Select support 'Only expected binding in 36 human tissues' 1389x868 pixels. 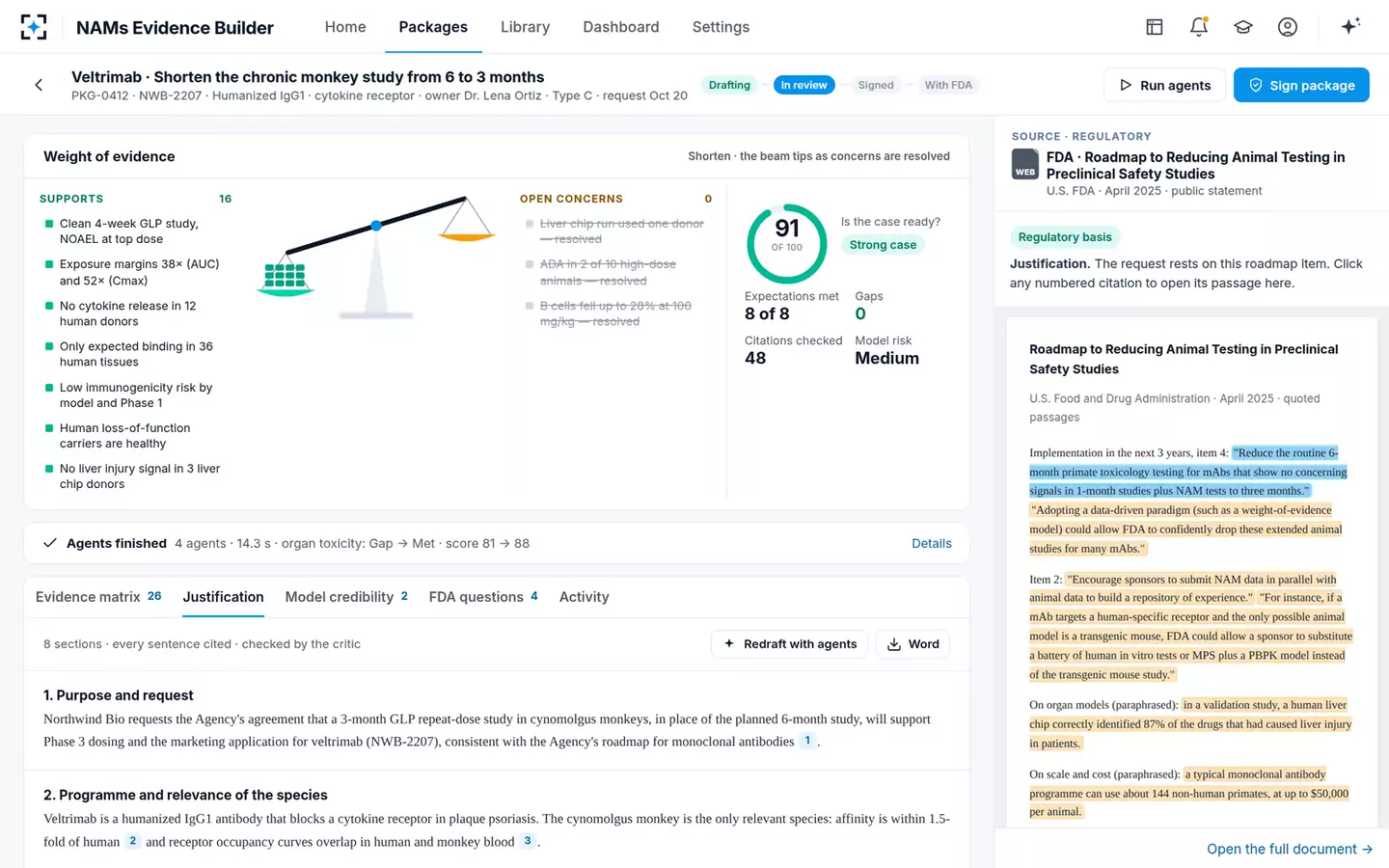click(129, 354)
